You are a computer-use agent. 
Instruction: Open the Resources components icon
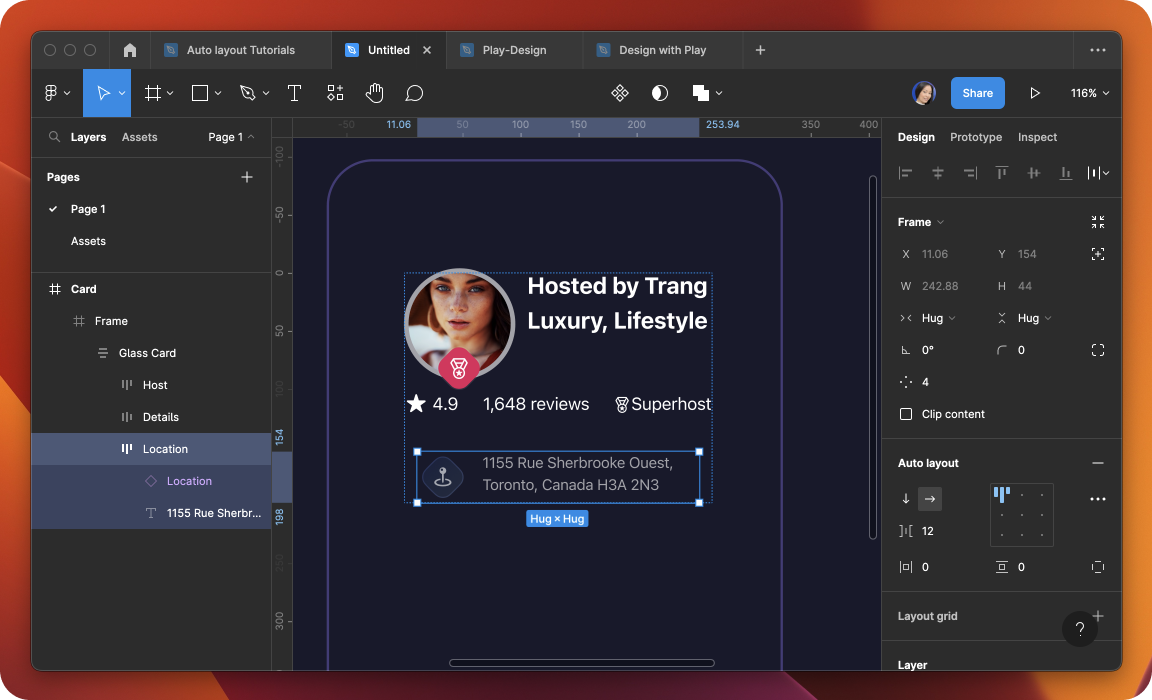point(335,93)
